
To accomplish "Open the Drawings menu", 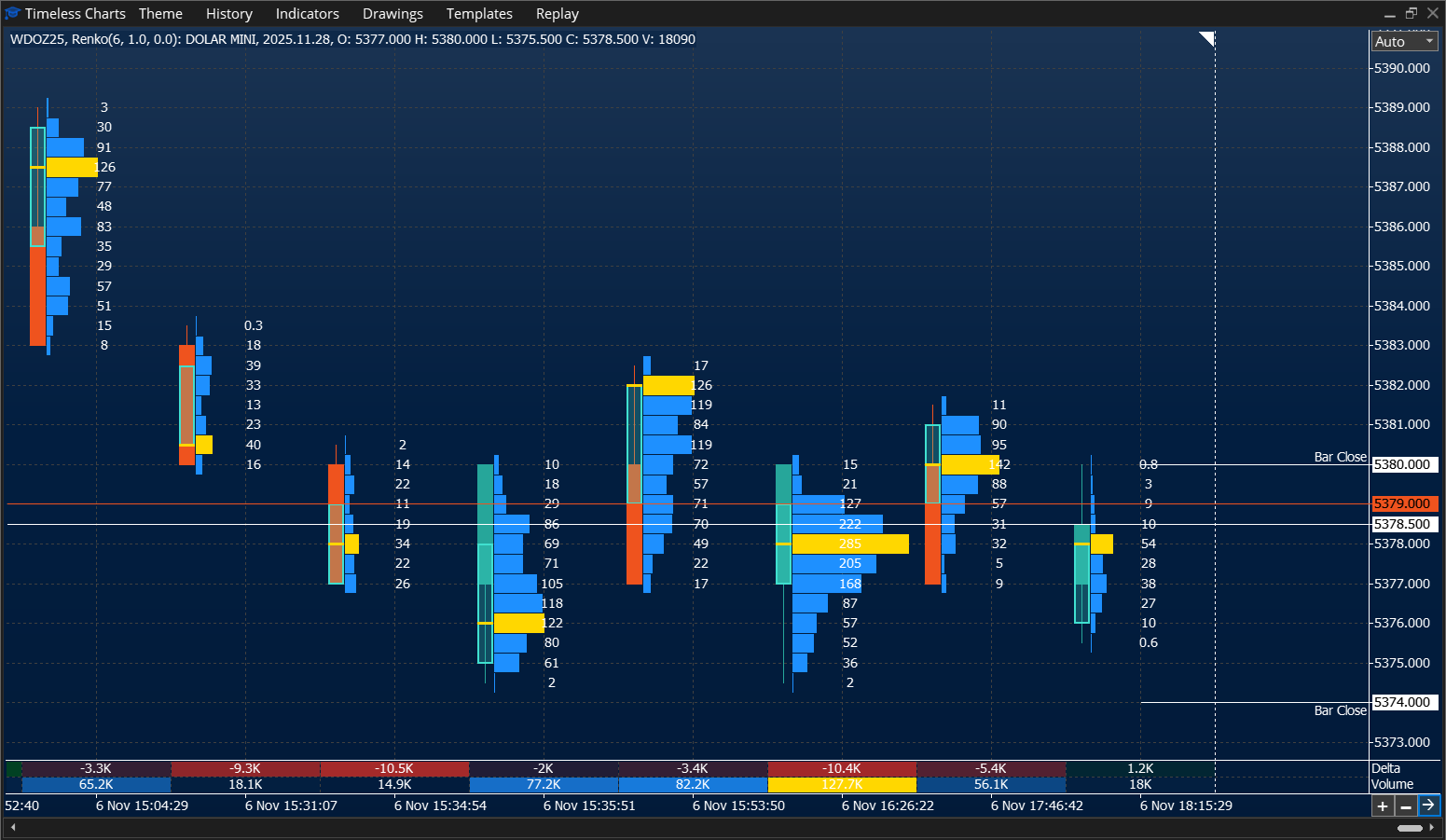I will [392, 13].
